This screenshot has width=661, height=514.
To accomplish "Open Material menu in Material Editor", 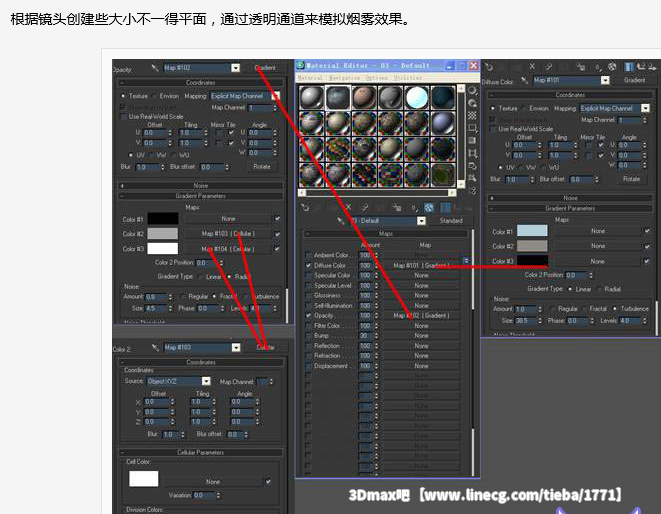I will pos(310,78).
